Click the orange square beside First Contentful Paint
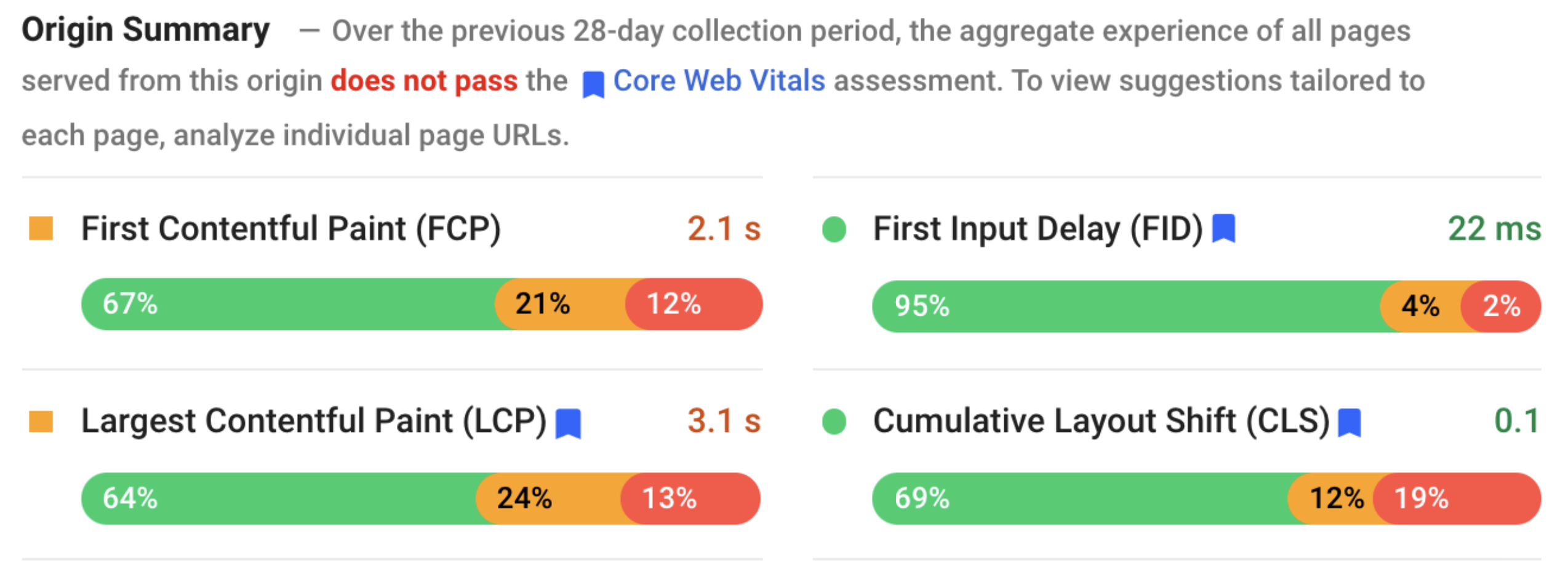This screenshot has width=1568, height=576. pyautogui.click(x=41, y=228)
